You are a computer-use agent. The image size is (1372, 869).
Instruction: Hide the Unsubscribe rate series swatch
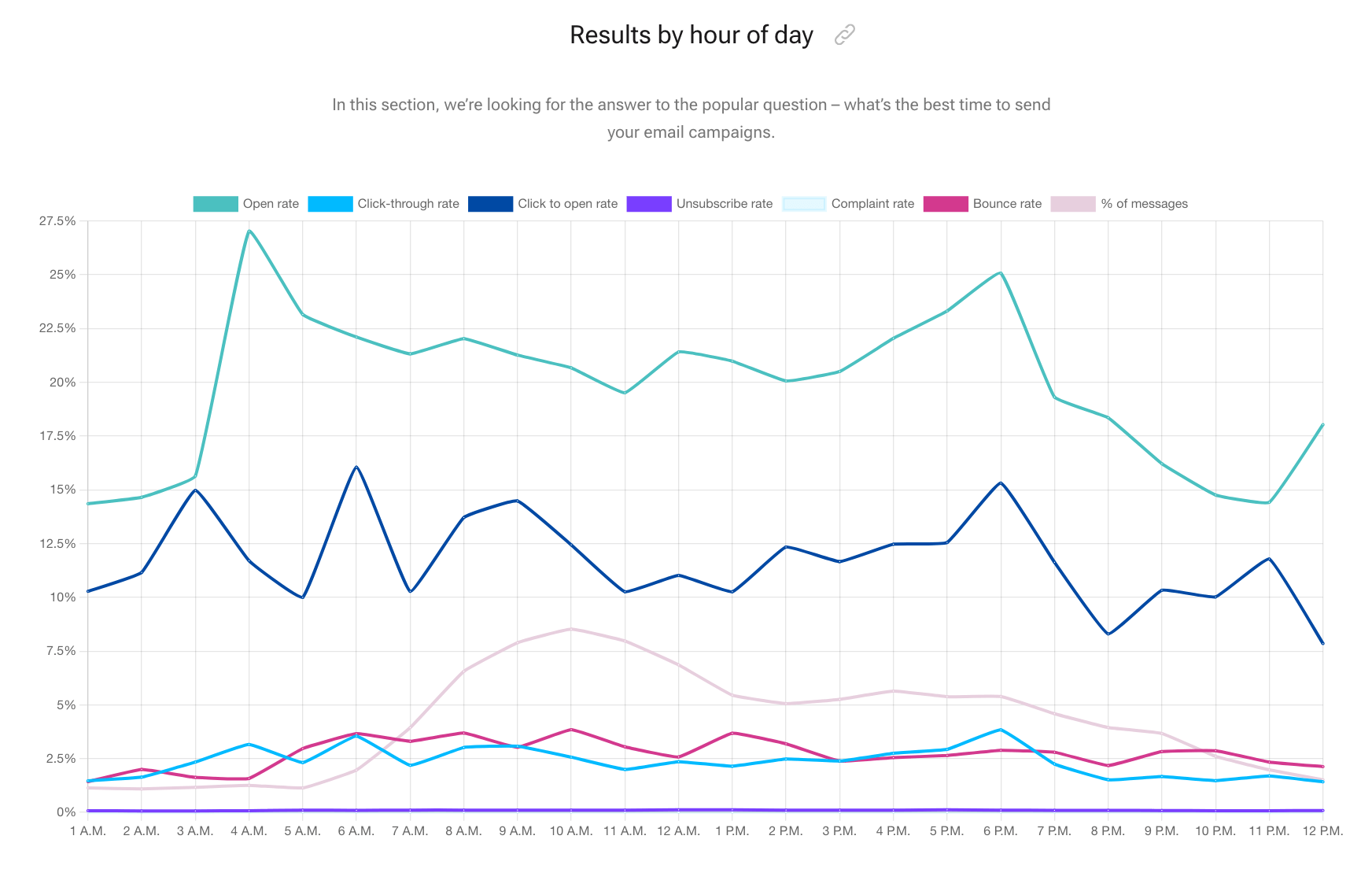[649, 204]
